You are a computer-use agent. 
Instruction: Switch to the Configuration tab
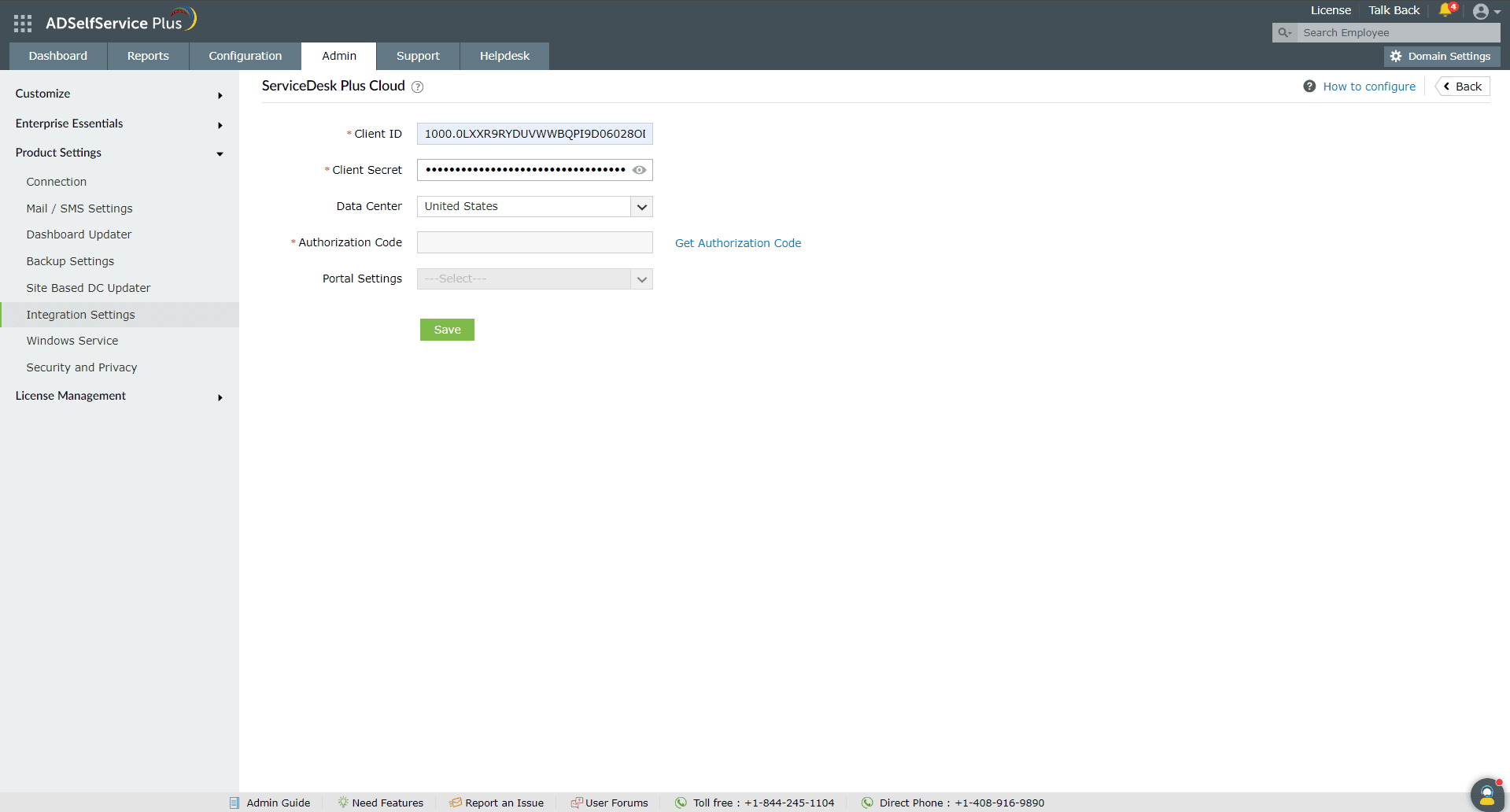coord(246,56)
